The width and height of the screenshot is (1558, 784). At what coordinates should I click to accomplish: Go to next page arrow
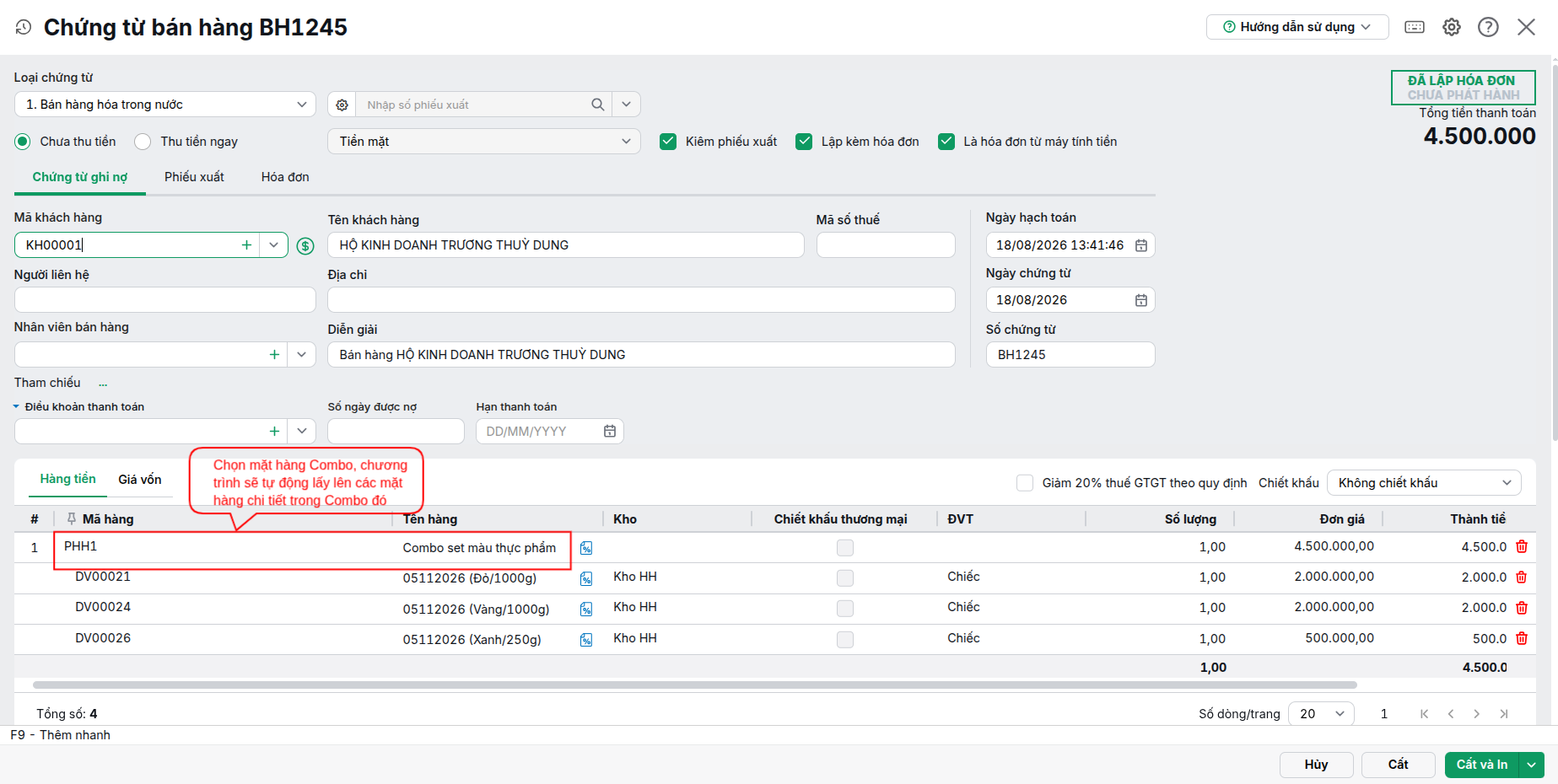[1477, 714]
